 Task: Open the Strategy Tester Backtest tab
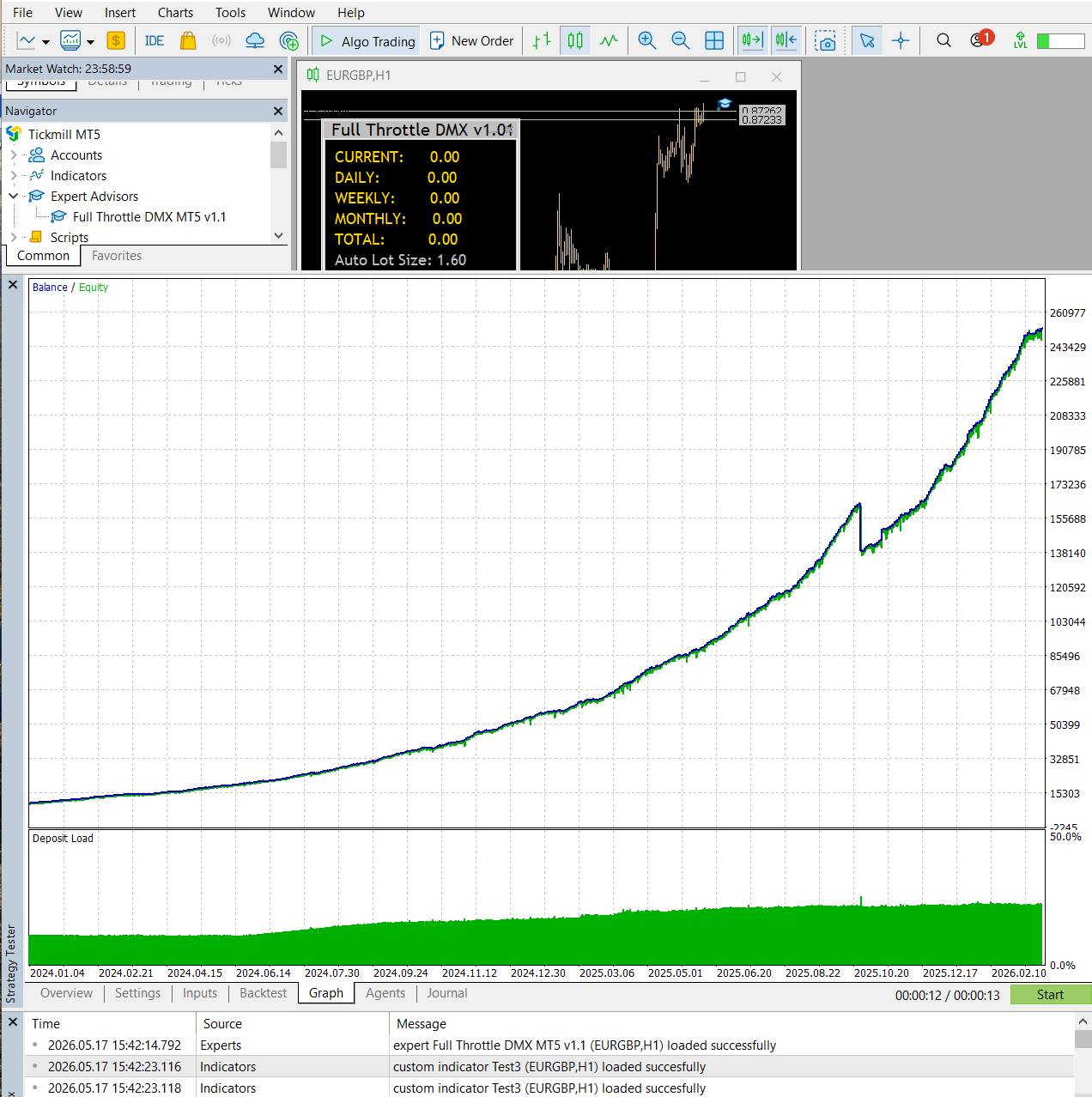[263, 993]
